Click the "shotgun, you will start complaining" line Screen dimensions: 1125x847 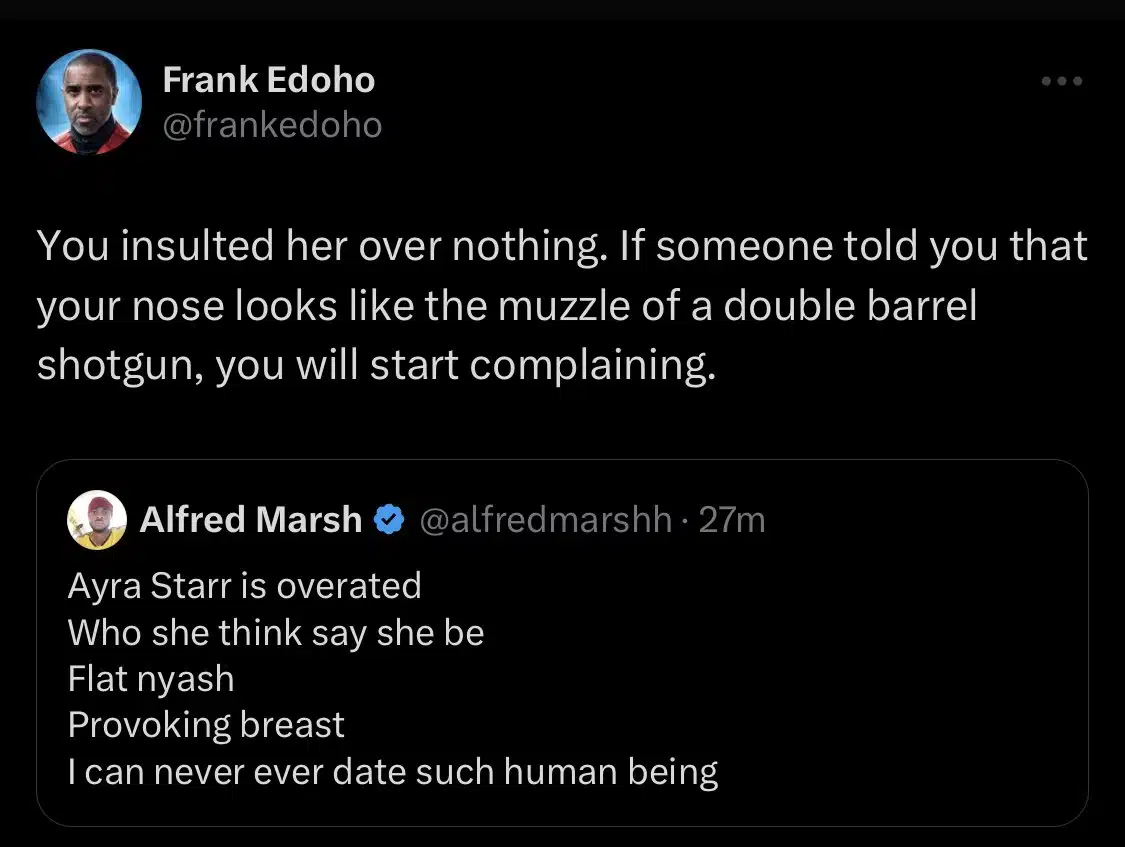(x=376, y=366)
